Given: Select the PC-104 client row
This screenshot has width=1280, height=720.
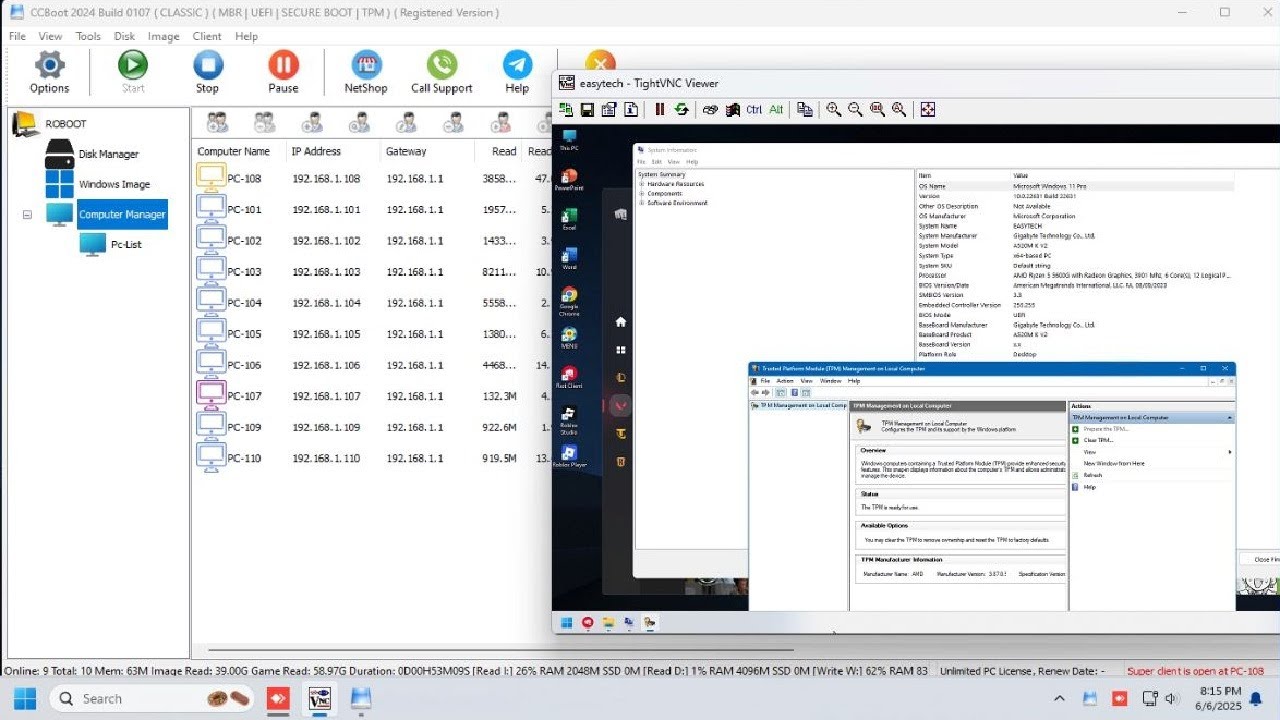Looking at the screenshot, I should point(372,303).
